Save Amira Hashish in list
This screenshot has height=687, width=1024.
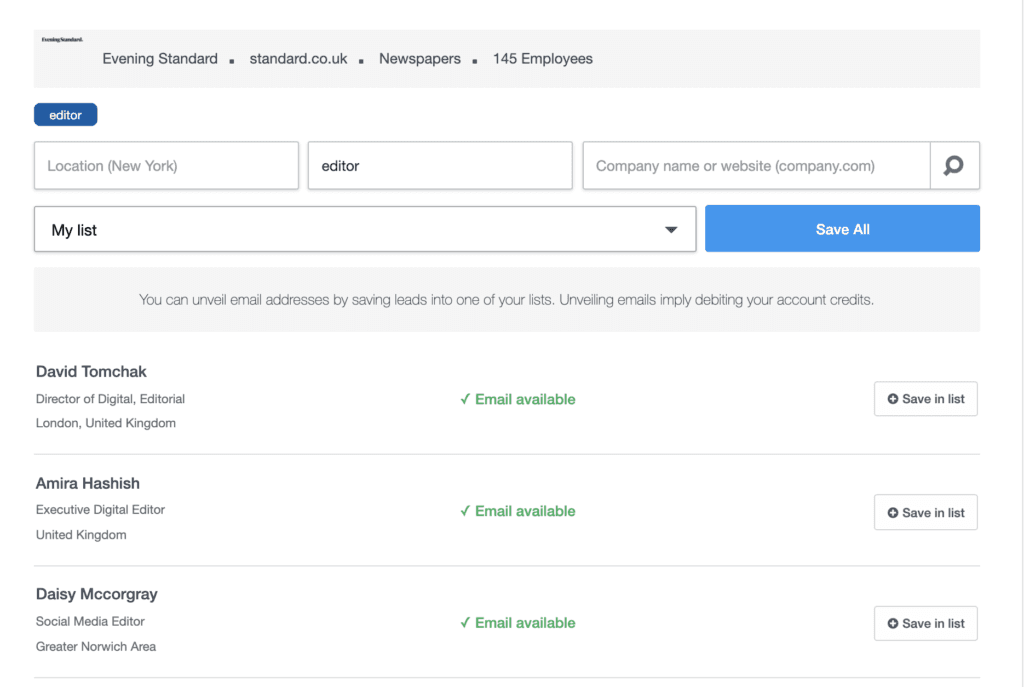[925, 513]
